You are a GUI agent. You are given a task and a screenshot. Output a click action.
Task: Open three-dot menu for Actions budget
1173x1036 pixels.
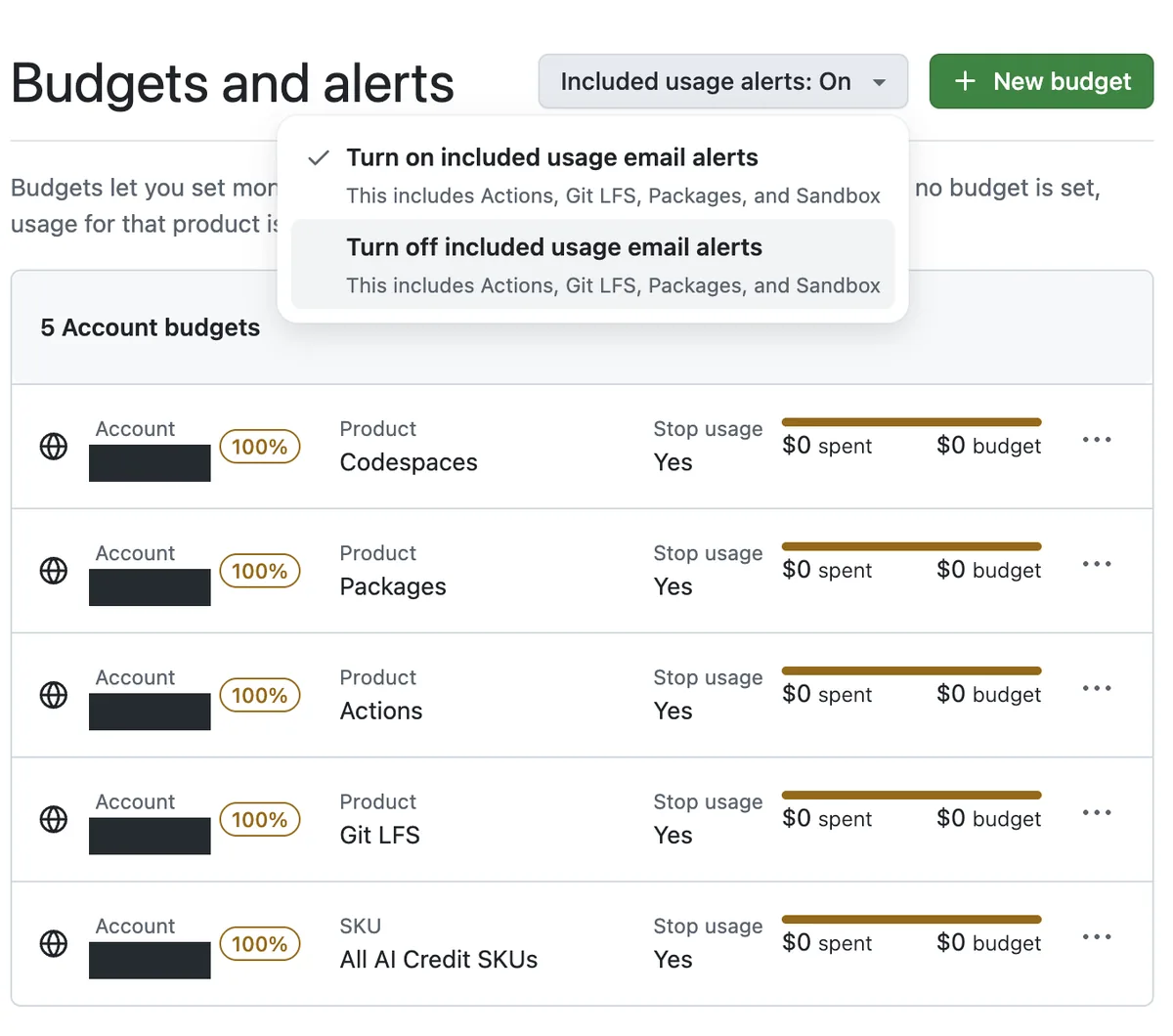pos(1097,688)
